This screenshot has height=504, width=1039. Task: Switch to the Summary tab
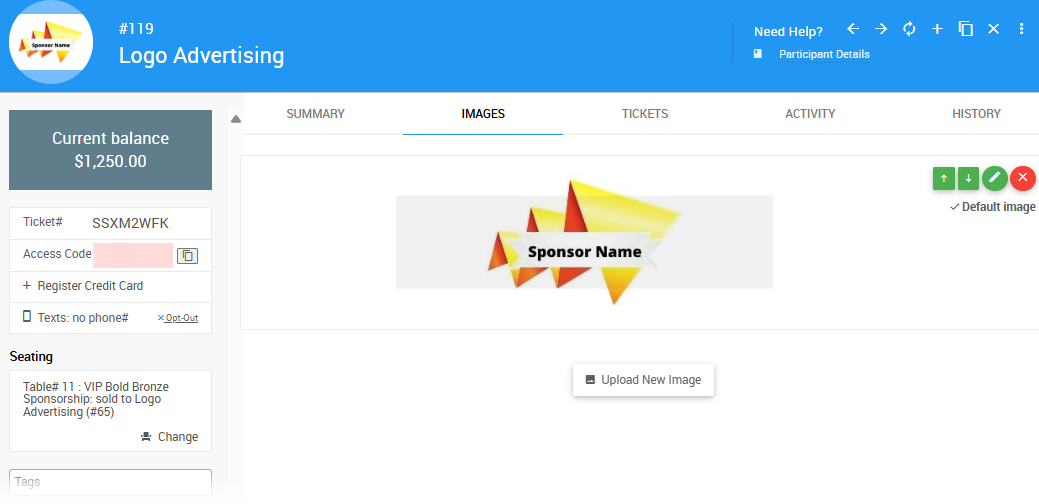coord(315,114)
